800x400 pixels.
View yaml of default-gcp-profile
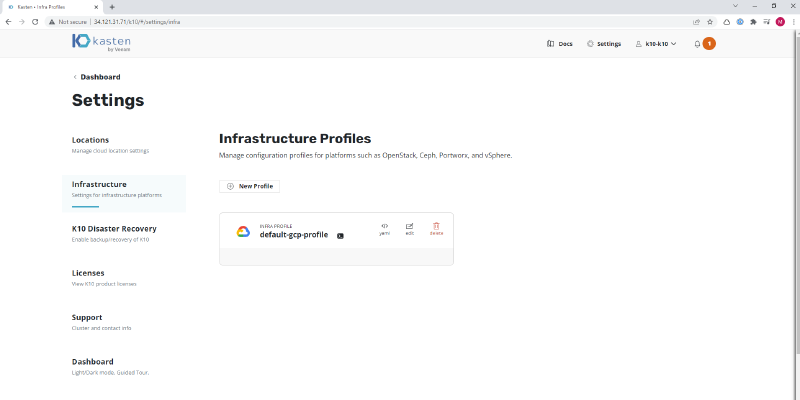point(385,229)
